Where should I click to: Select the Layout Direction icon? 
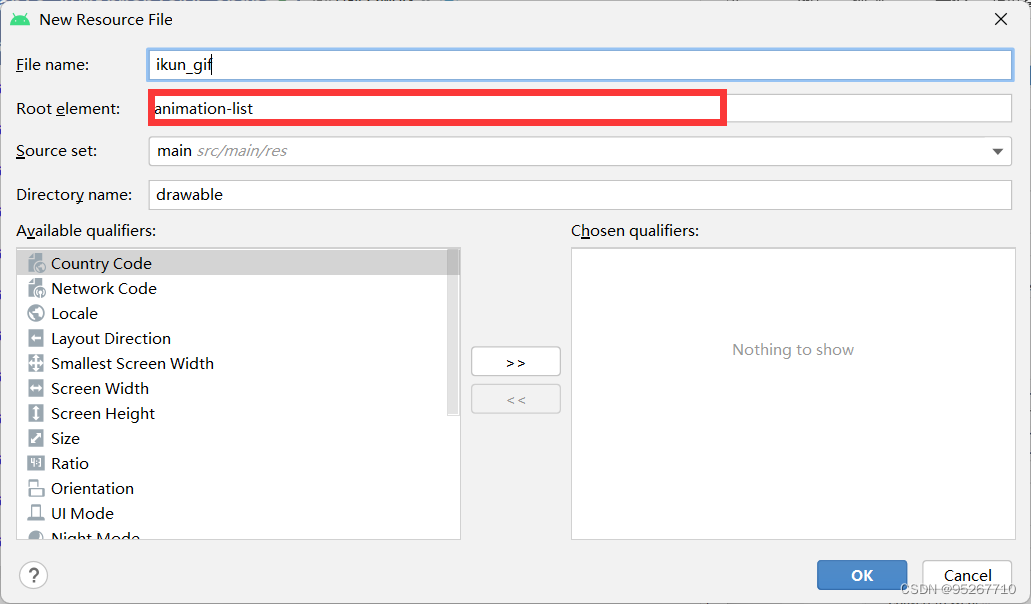(x=36, y=338)
